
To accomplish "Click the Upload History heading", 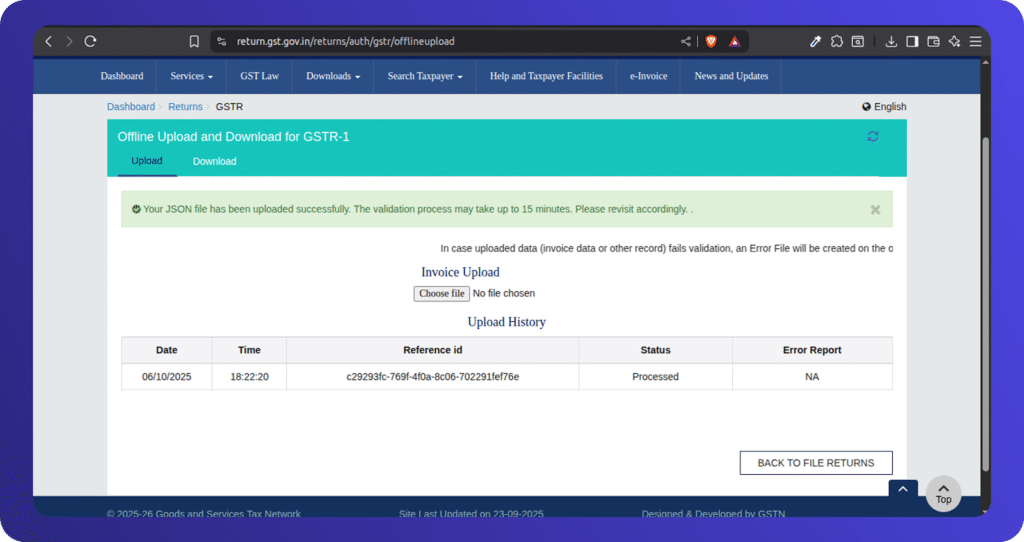I will (x=507, y=322).
